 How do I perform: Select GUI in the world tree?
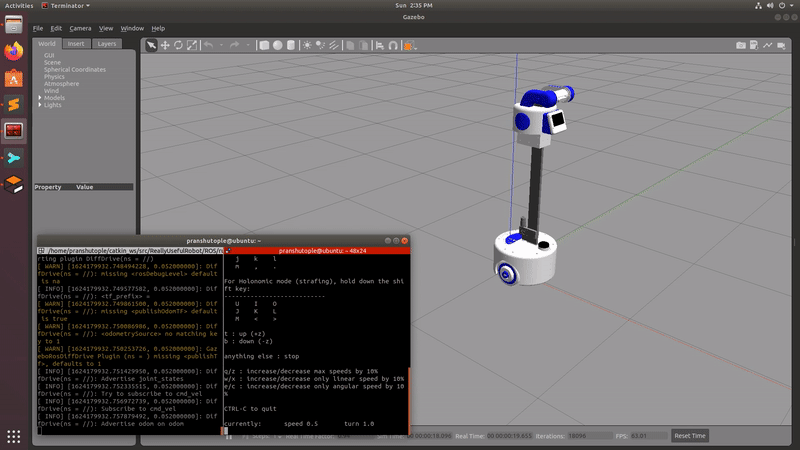point(49,55)
